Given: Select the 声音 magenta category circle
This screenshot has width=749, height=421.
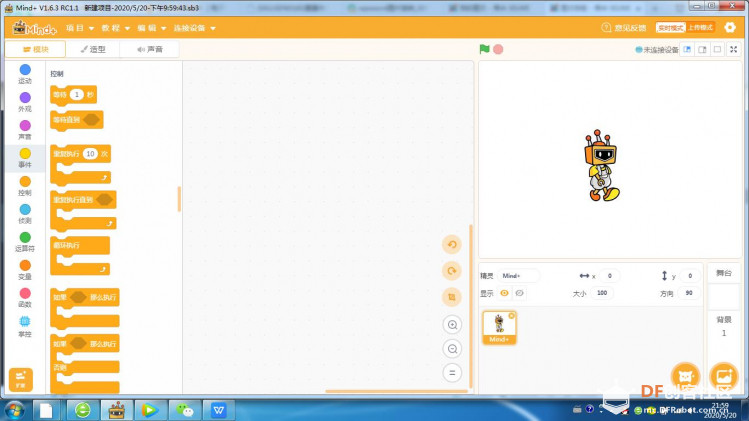Looking at the screenshot, I should coord(25,125).
